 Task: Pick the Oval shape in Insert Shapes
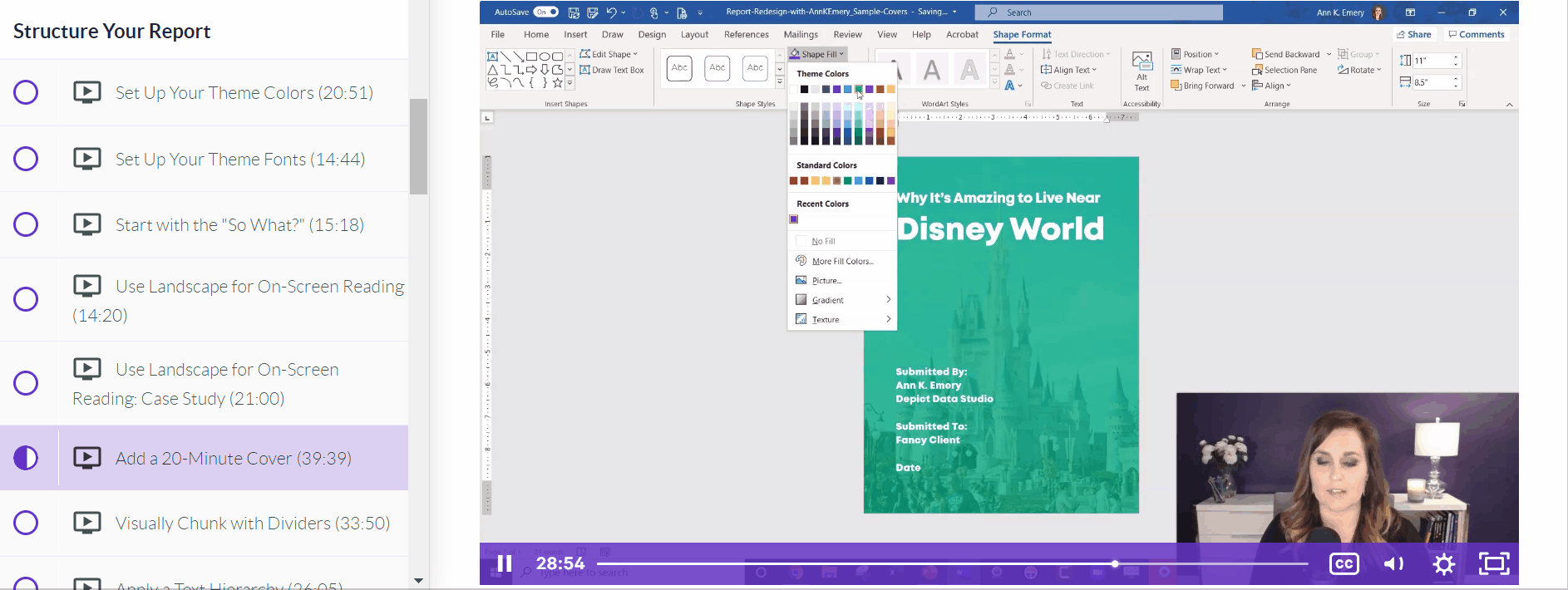tap(545, 57)
